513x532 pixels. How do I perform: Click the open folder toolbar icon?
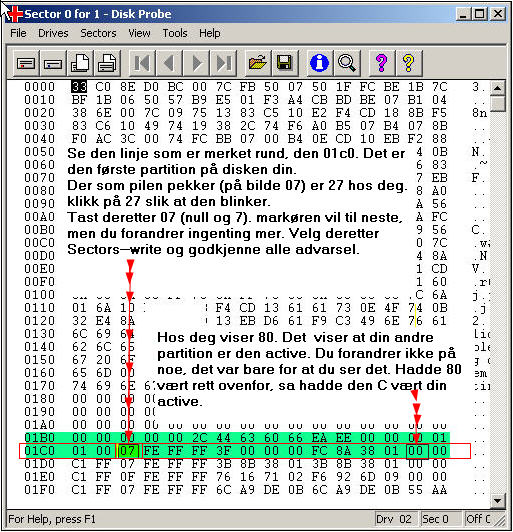[x=258, y=63]
